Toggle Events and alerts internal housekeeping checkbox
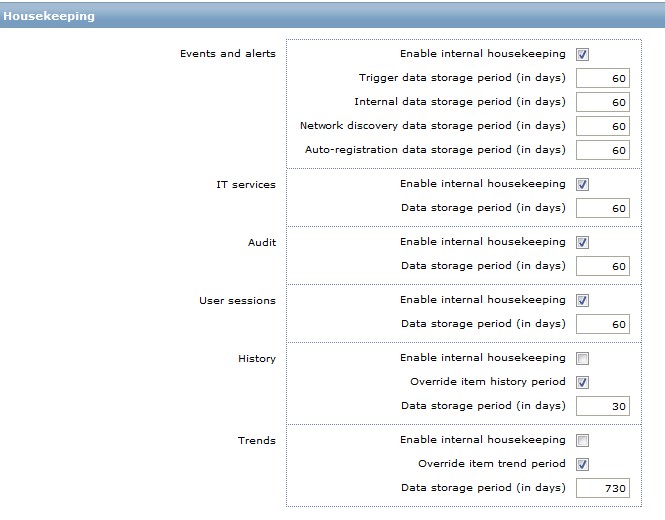This screenshot has height=520, width=665. click(x=583, y=55)
